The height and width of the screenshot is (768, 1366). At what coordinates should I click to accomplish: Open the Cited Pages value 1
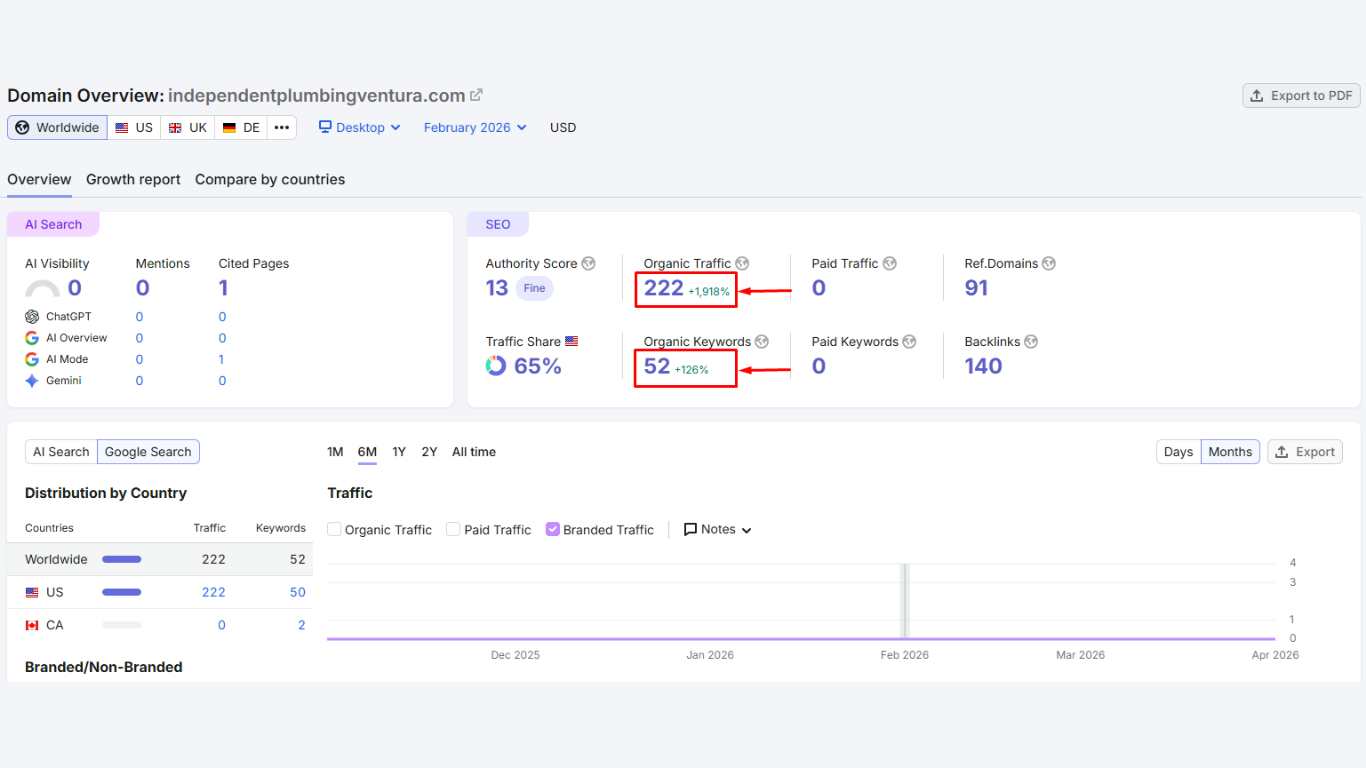click(223, 288)
